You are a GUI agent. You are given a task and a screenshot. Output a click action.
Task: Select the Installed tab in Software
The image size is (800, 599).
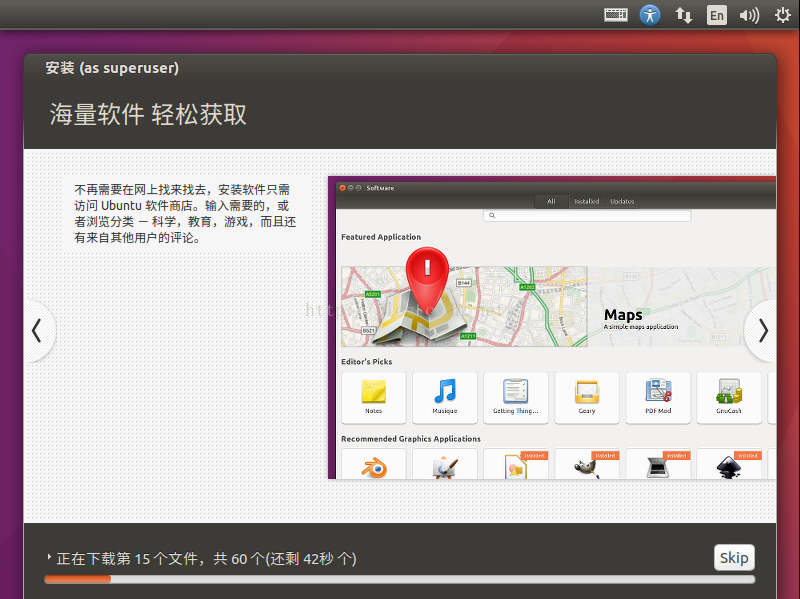pyautogui.click(x=587, y=202)
